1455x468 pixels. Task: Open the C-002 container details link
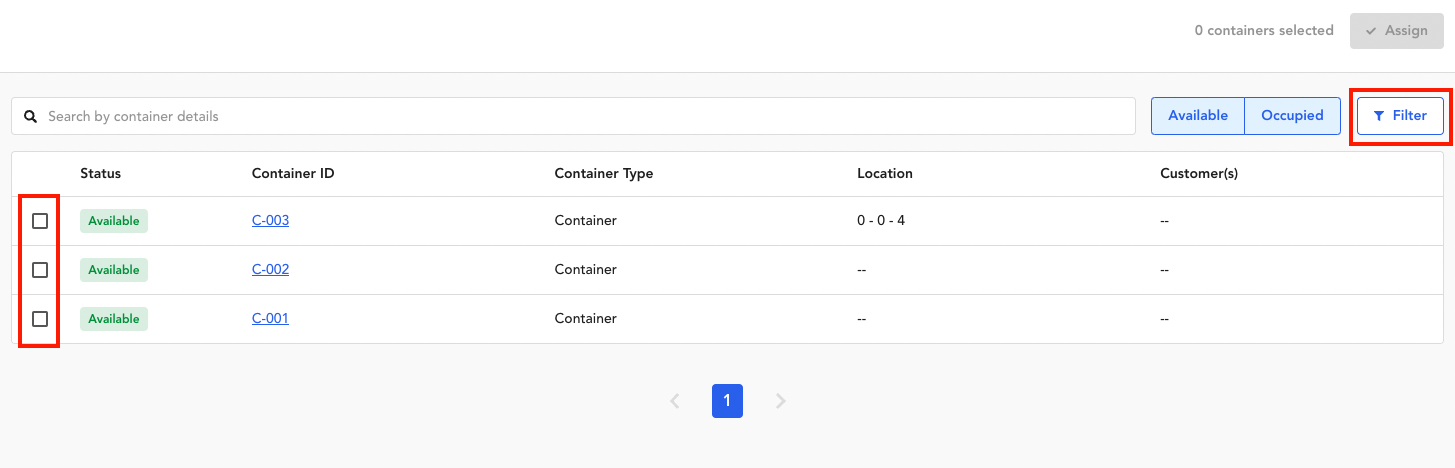click(x=270, y=269)
